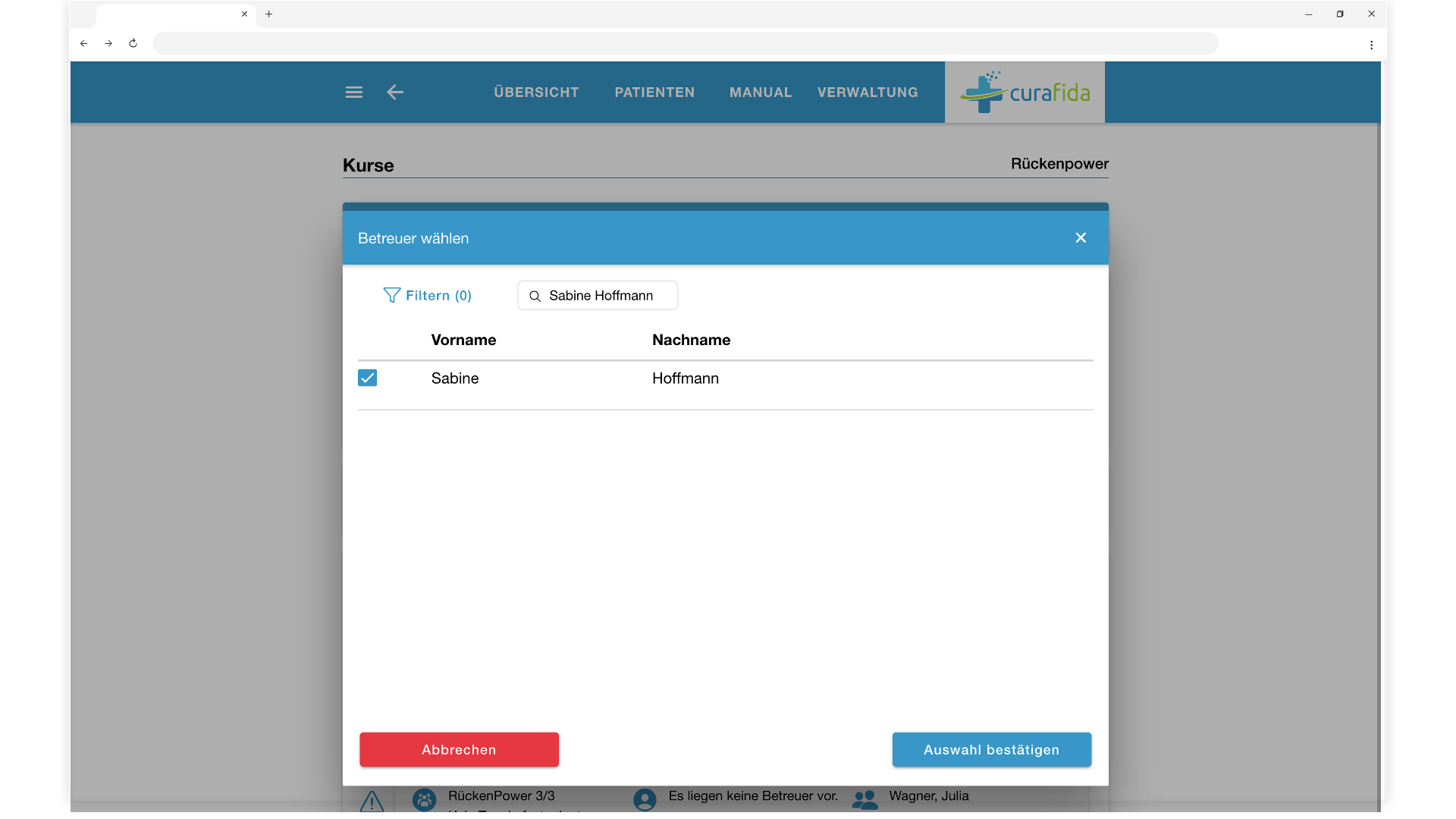Click the group icon beside RückenPower 3/3
The width and height of the screenshot is (1456, 819).
click(424, 799)
